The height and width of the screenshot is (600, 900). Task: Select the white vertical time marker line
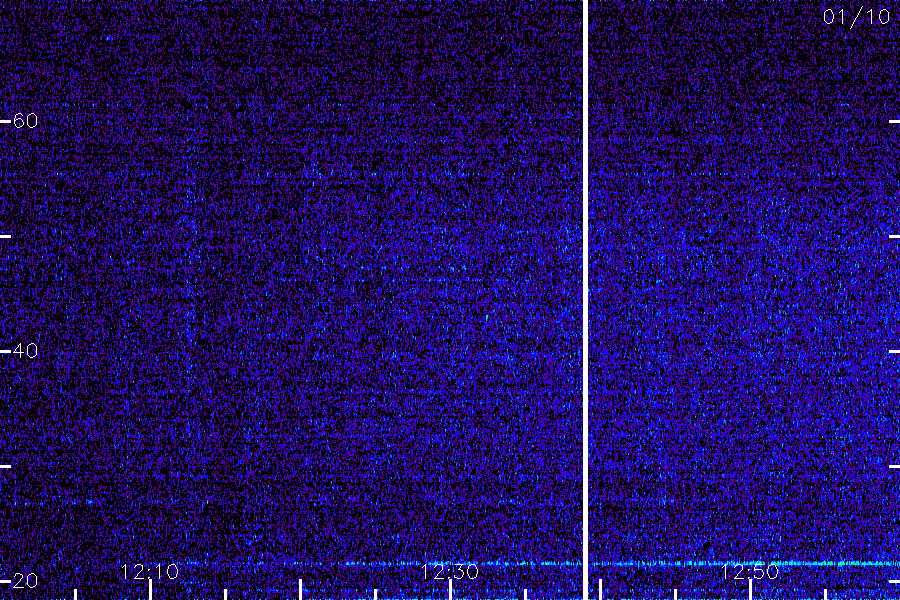pos(585,300)
